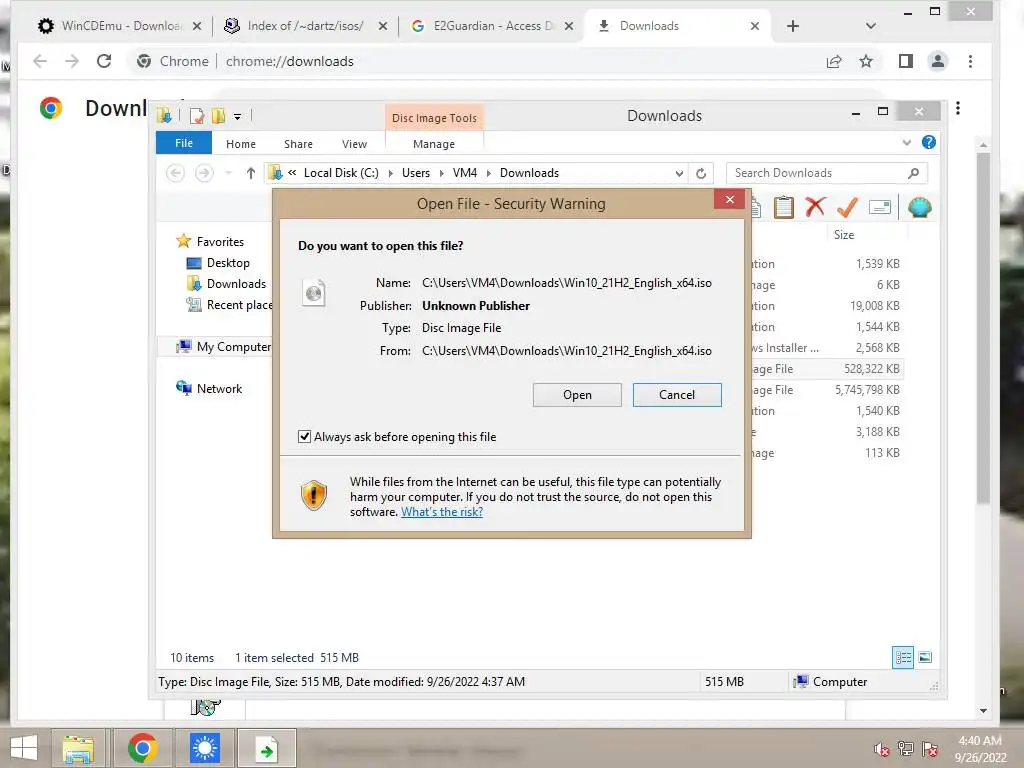Click the red X delete toolbar icon

[815, 208]
